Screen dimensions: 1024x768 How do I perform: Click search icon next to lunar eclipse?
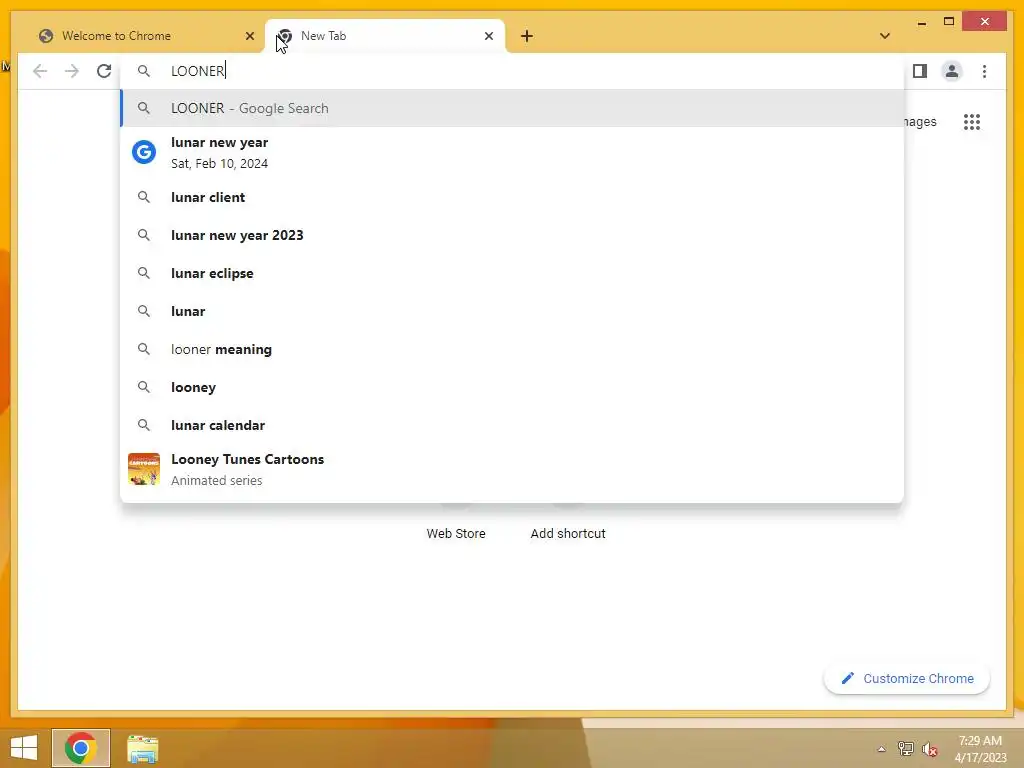(144, 273)
